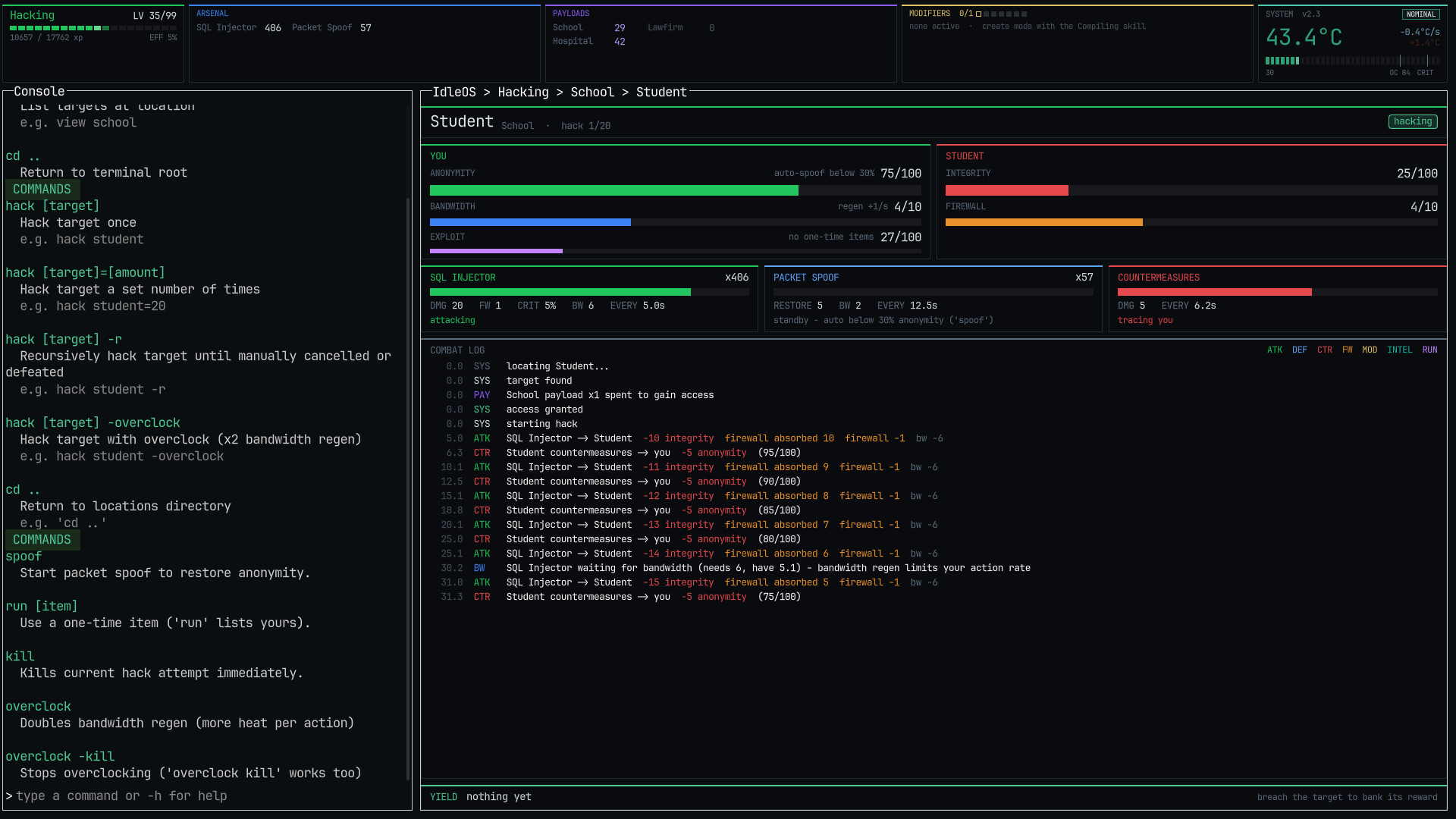
Task: Click the orange Firewall bar
Action: (1191, 222)
